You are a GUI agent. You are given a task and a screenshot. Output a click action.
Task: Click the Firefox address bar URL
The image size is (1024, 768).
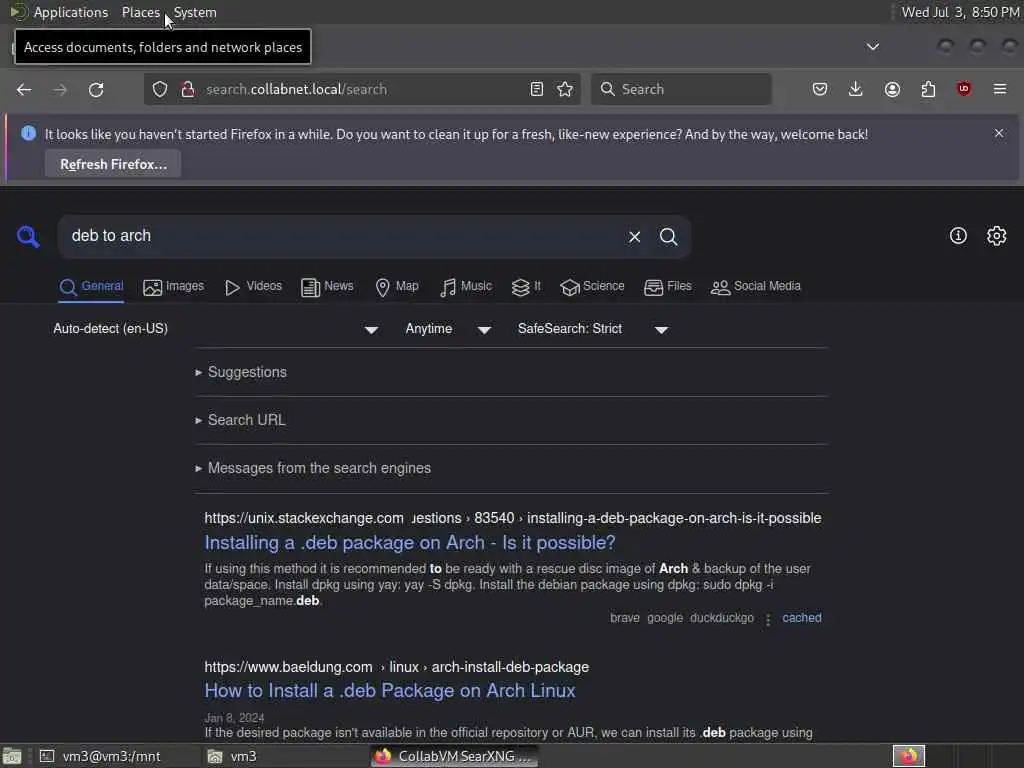coord(296,89)
